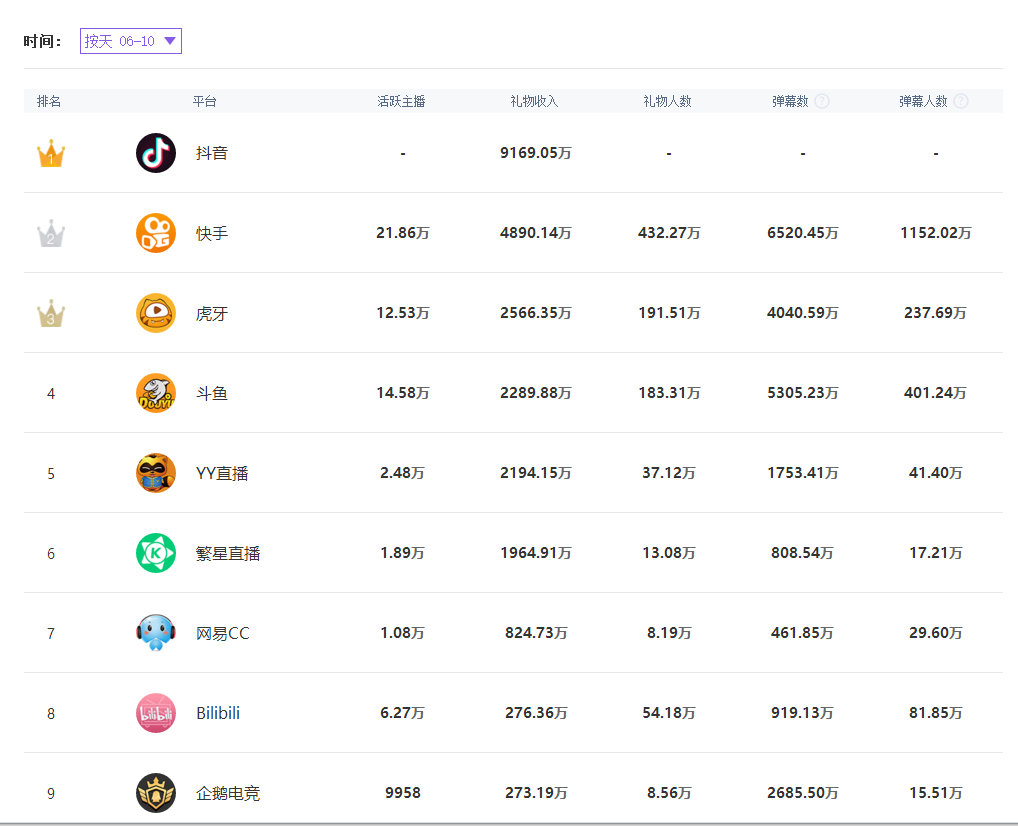
Task: Click the 抖音 TikTok logo icon
Action: point(156,153)
